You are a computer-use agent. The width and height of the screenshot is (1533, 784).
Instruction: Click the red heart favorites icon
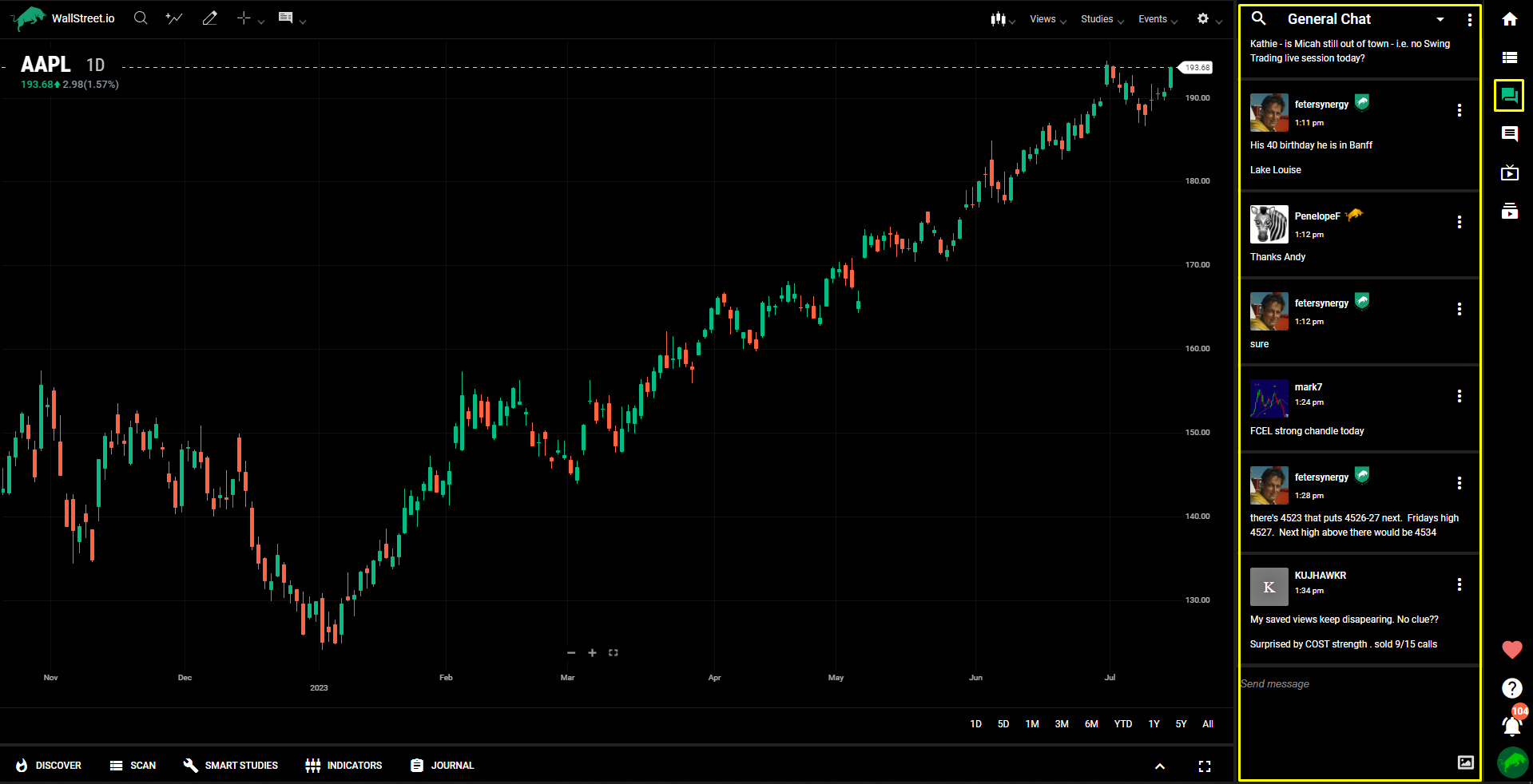coord(1511,650)
